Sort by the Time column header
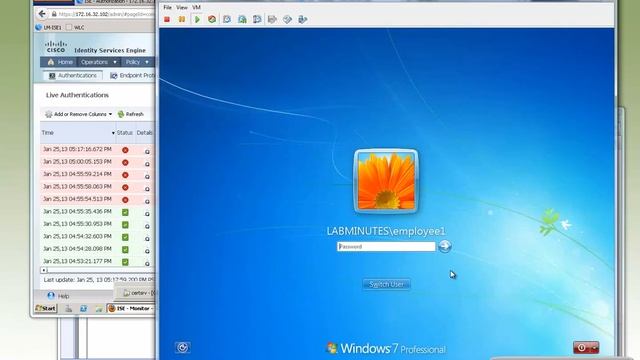The height and width of the screenshot is (360, 640). [x=78, y=133]
